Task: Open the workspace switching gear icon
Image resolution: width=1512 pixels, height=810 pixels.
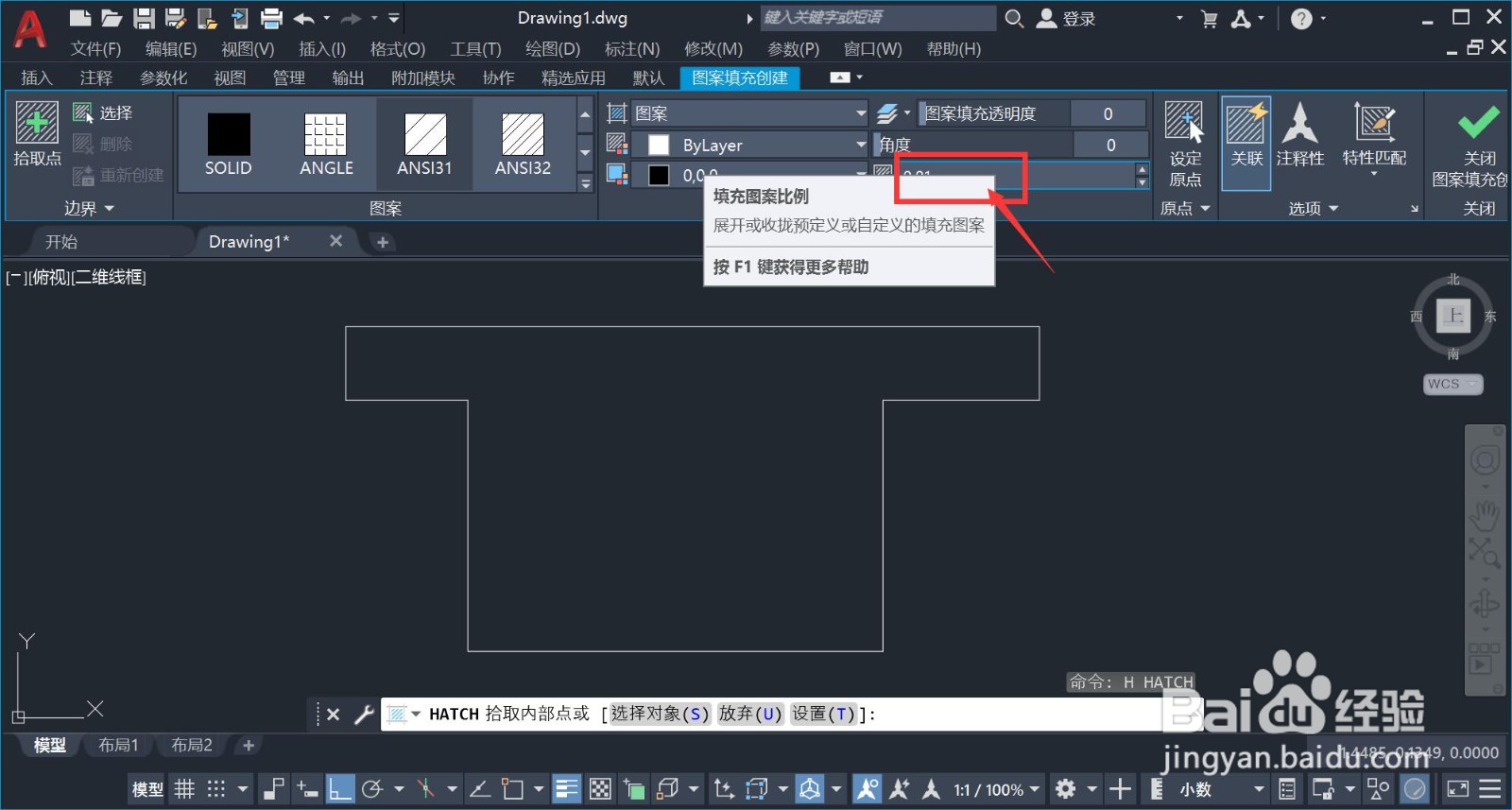Action: pyautogui.click(x=1065, y=788)
